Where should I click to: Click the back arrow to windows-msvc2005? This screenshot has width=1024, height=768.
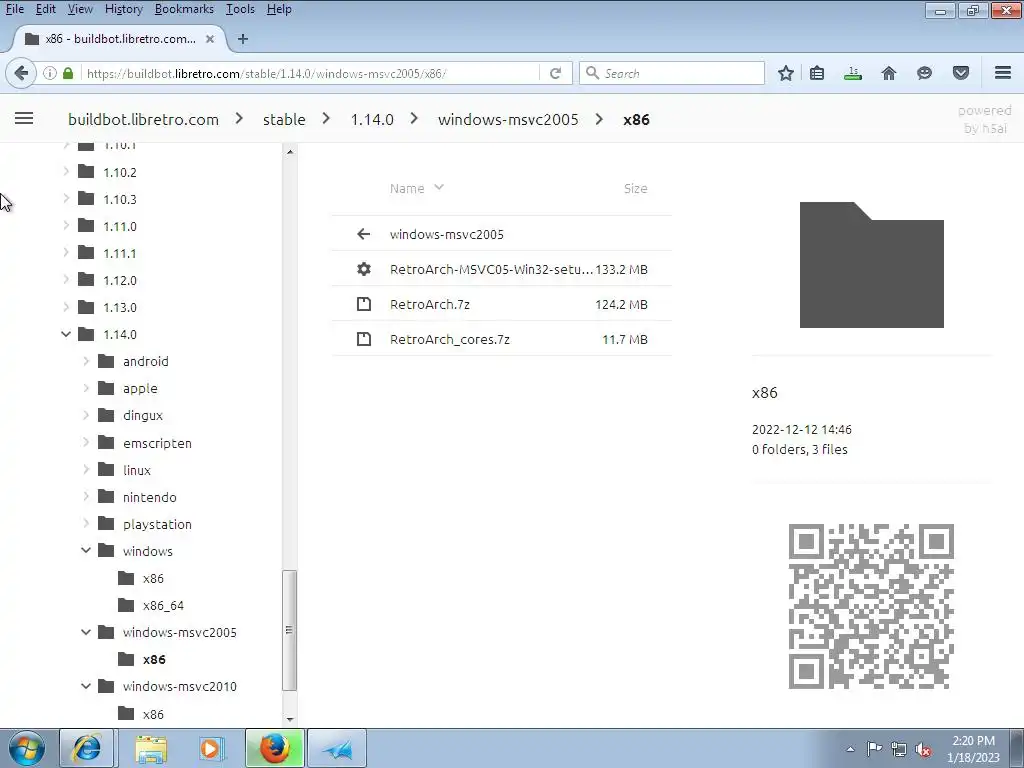click(x=364, y=234)
